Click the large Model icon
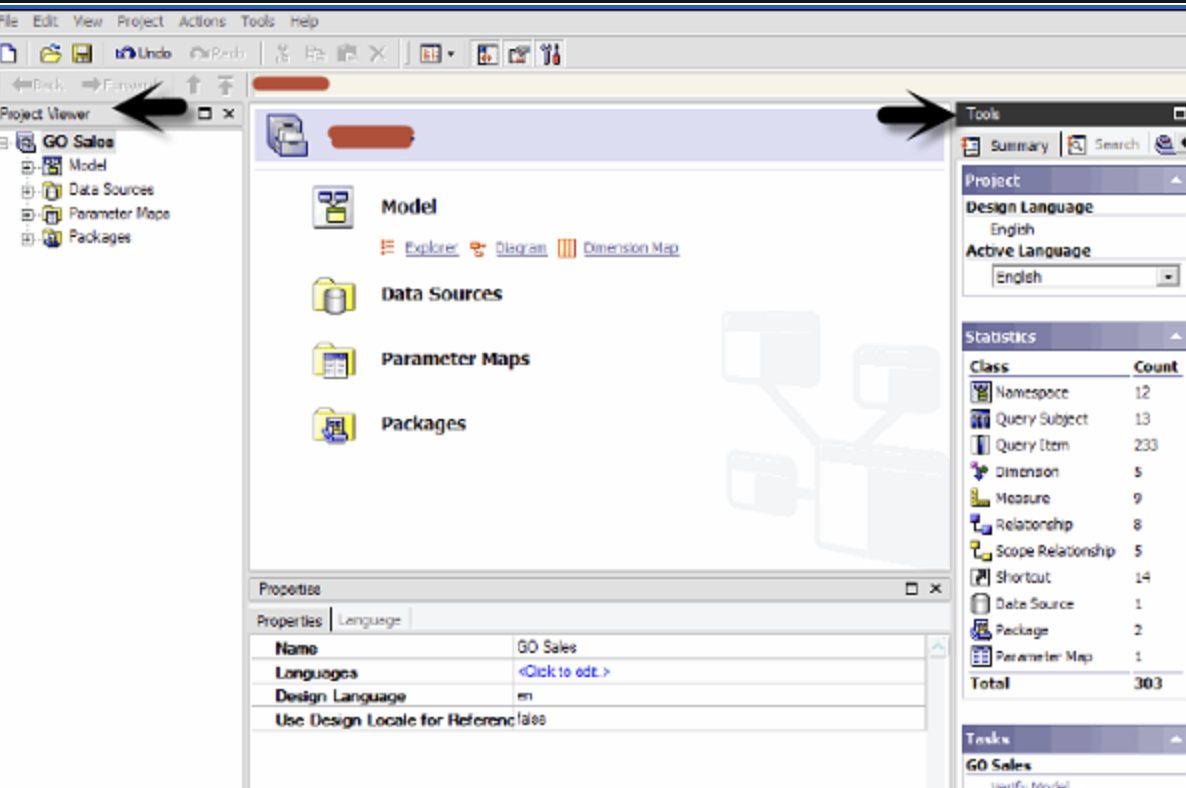 [332, 208]
